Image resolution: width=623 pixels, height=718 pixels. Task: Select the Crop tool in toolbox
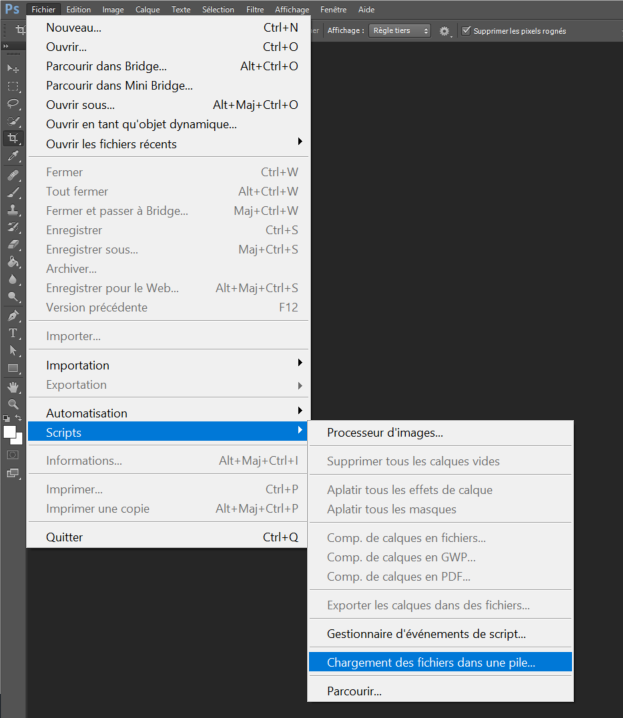coord(13,138)
